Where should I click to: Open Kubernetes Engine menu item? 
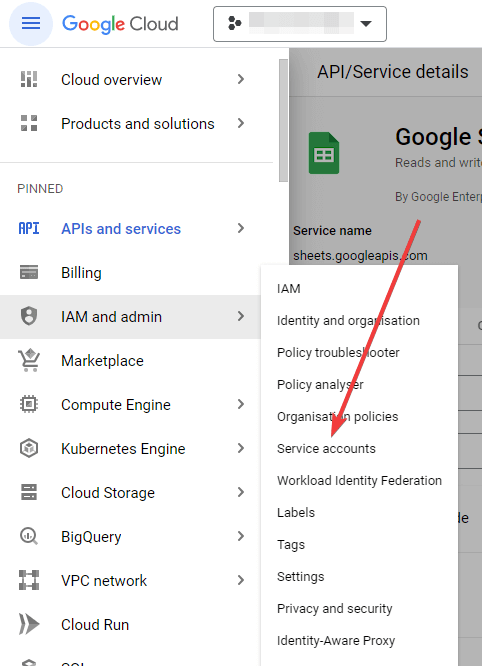click(x=123, y=449)
